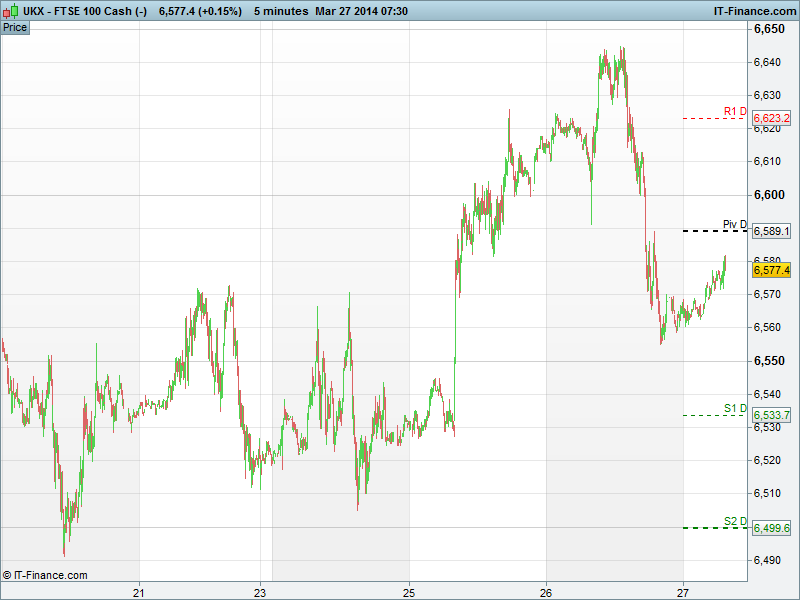
Task: Click the S2 D dashed green line label
Action: pos(735,521)
